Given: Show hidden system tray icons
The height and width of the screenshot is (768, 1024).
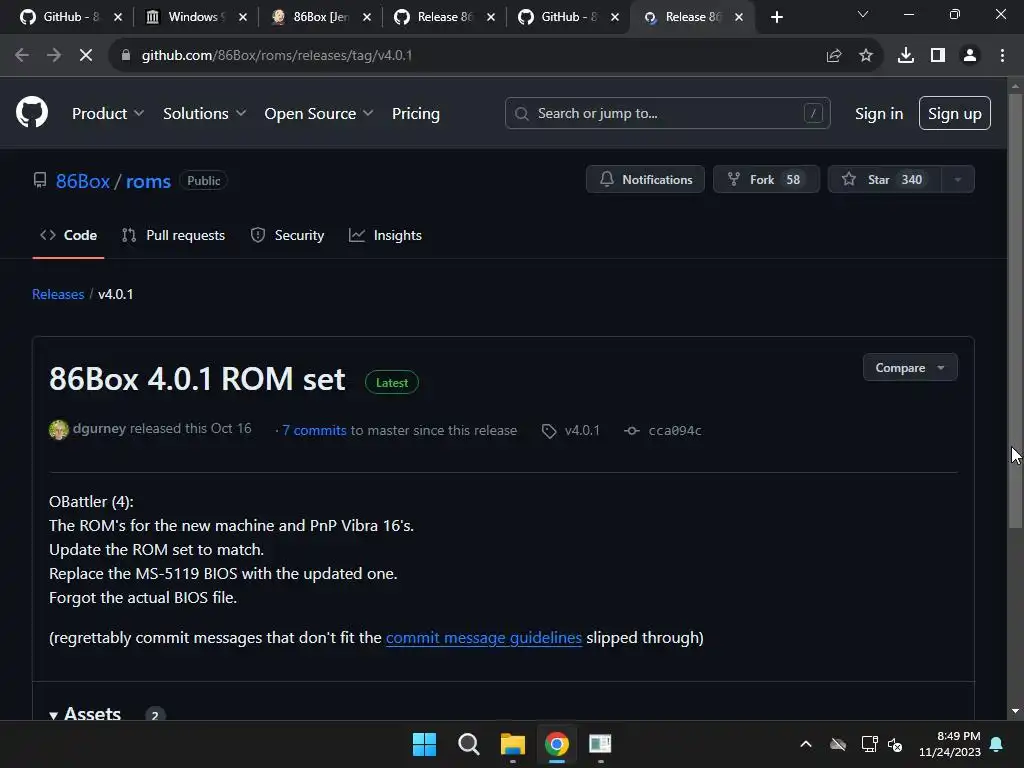Looking at the screenshot, I should (x=806, y=744).
